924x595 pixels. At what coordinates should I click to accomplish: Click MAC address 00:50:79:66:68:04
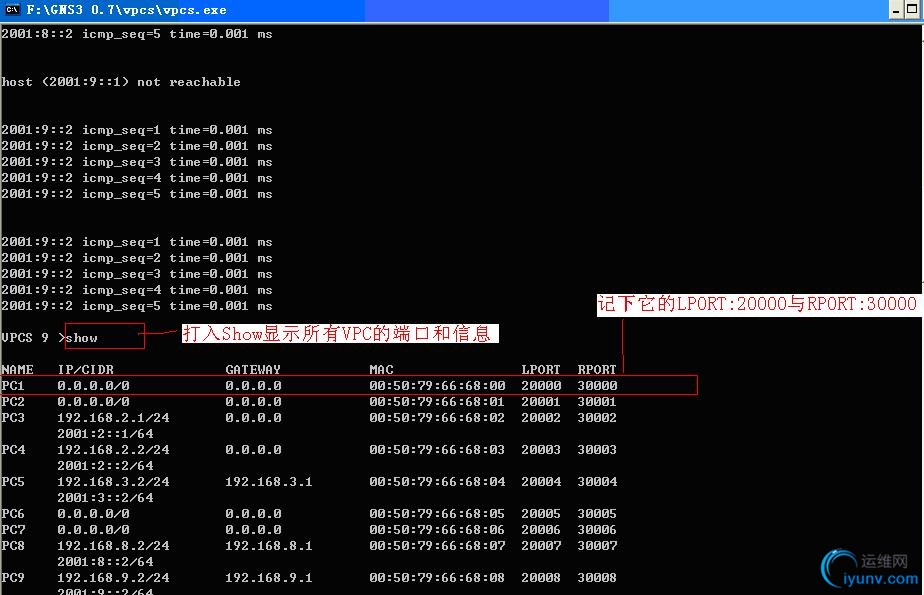pos(437,481)
